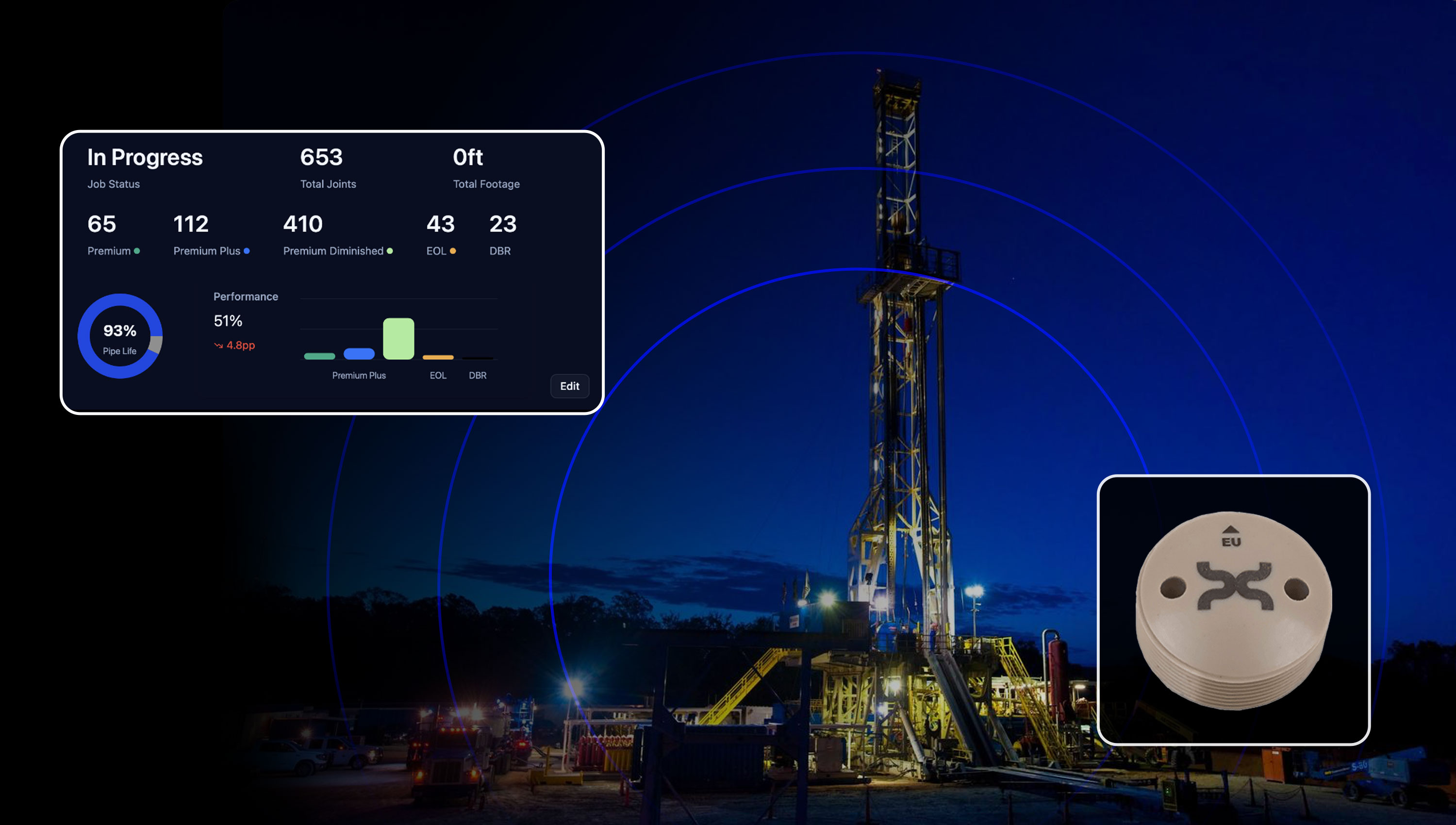This screenshot has height=825, width=1456.
Task: Click the red downward trend arrow icon
Action: click(x=218, y=346)
